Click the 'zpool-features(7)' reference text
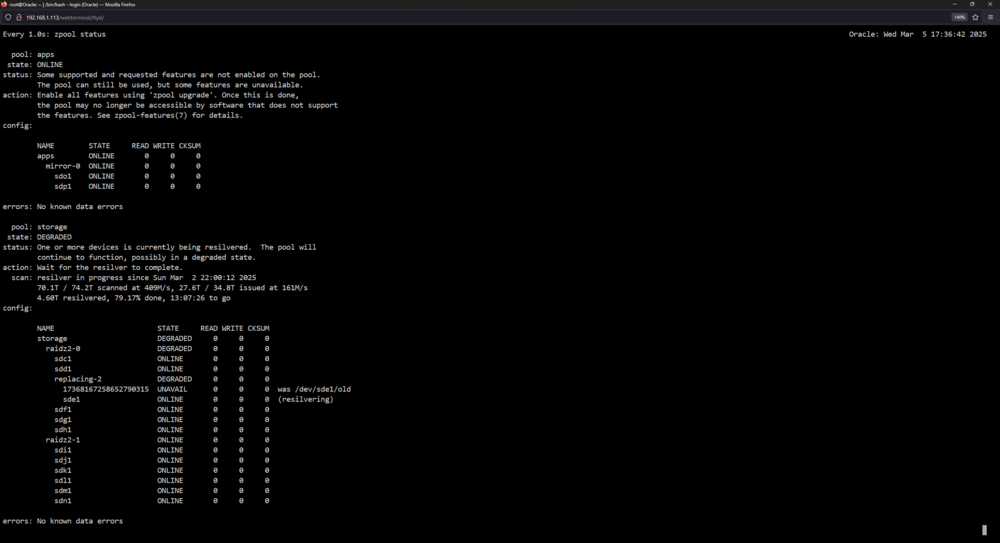The height and width of the screenshot is (543, 1000). 151,115
